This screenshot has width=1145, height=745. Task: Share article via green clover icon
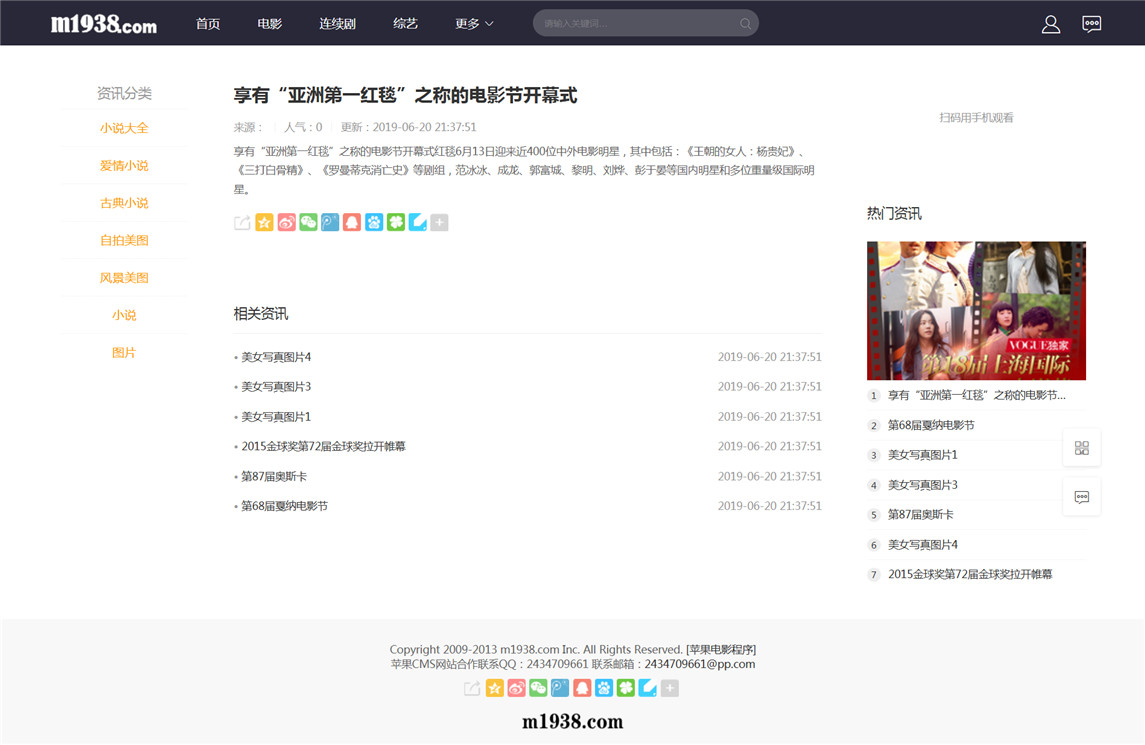pyautogui.click(x=396, y=223)
